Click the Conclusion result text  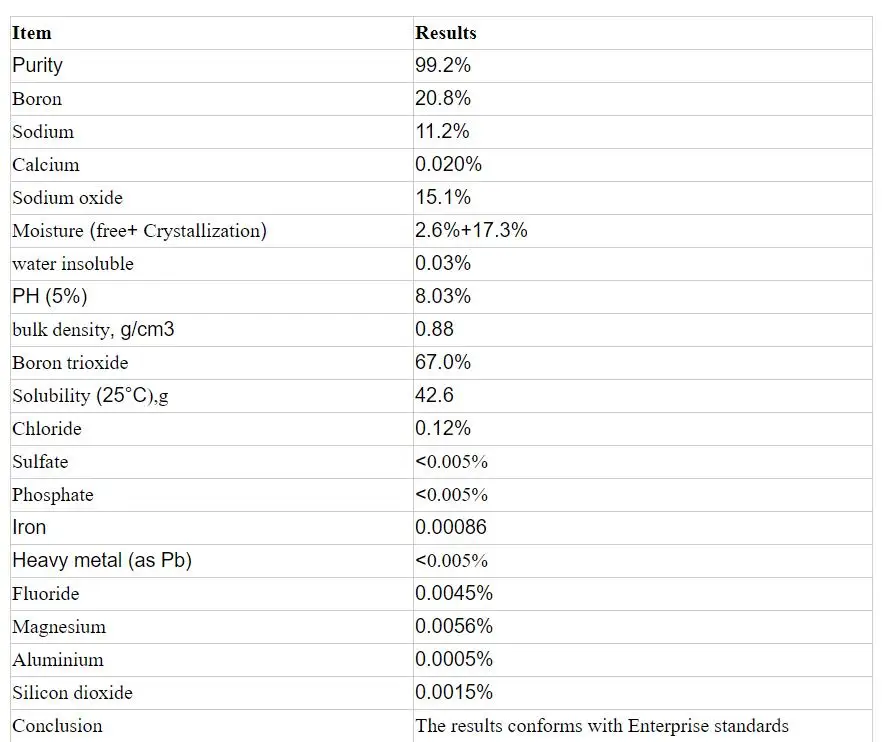point(602,726)
